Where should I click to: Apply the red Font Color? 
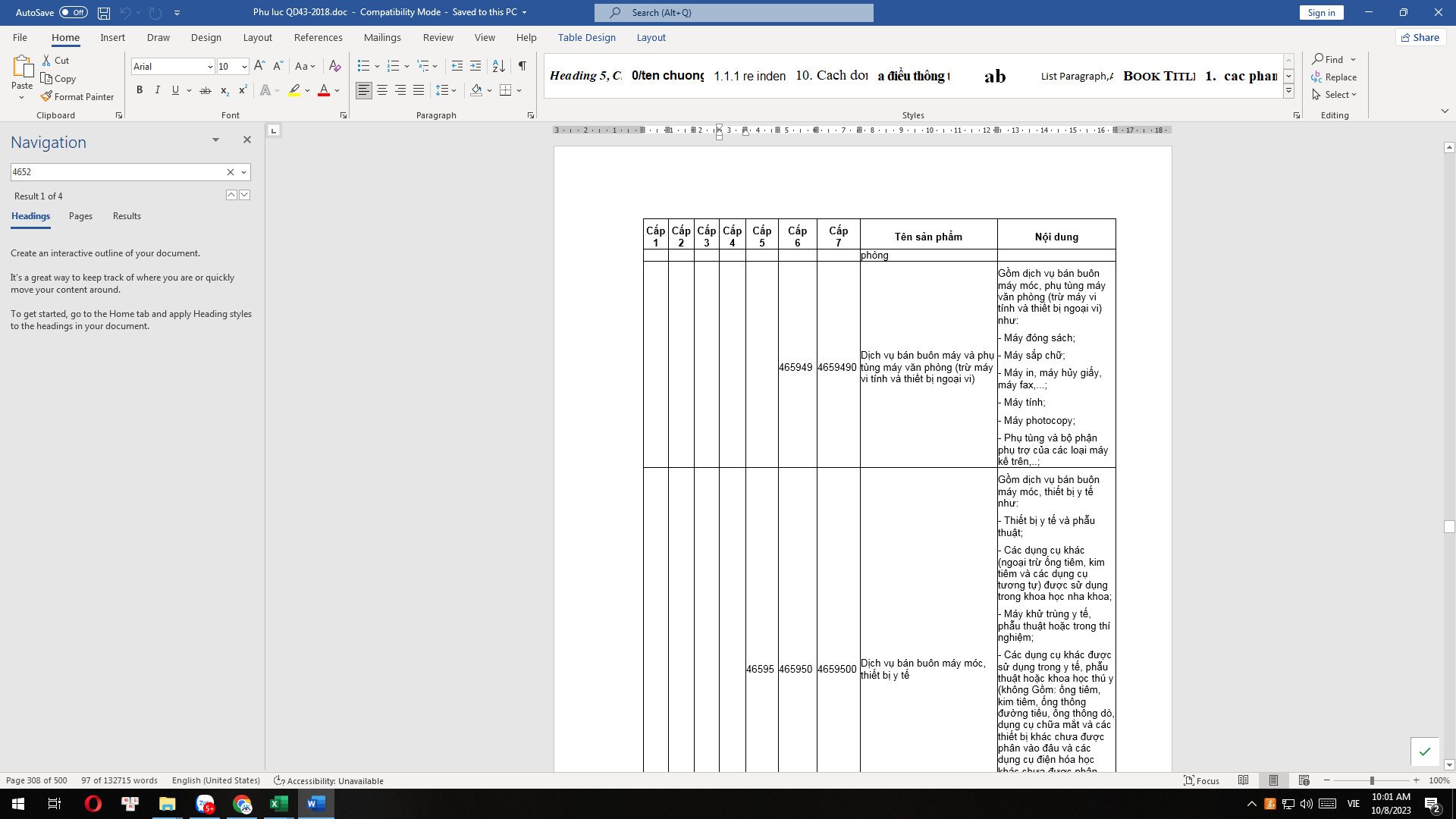pyautogui.click(x=324, y=90)
